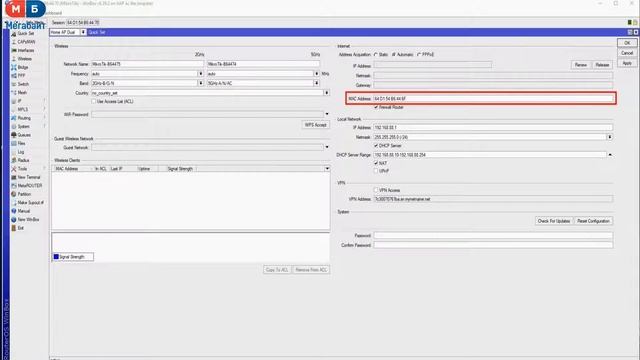The height and width of the screenshot is (360, 640).
Task: Open the Wireless sidebar item
Action: click(x=25, y=59)
